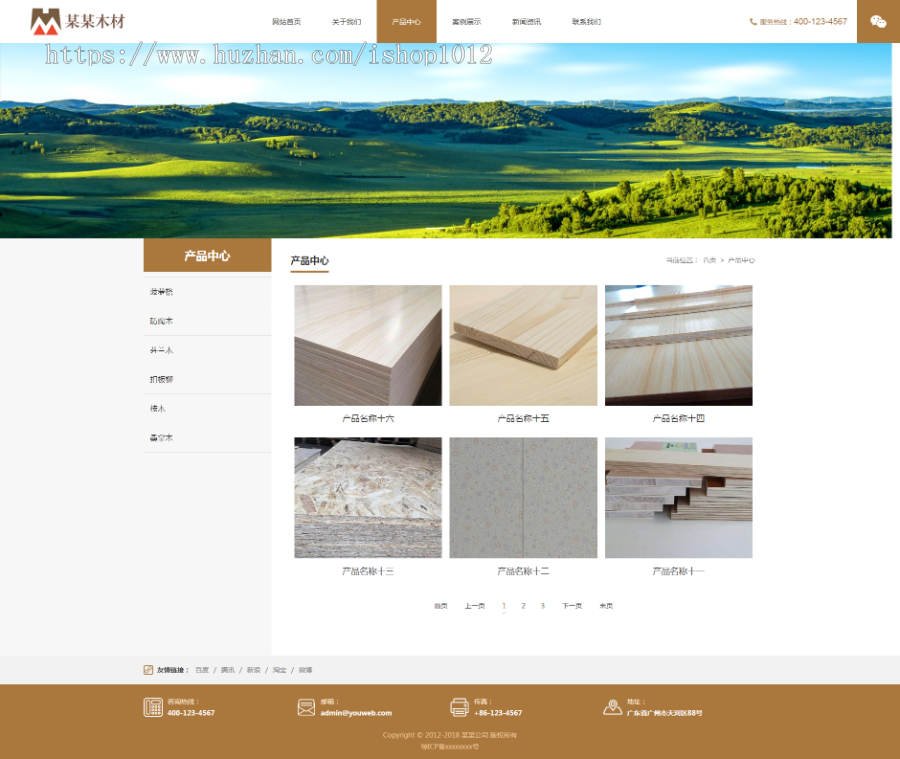This screenshot has height=759, width=900.
Task: Select the first sidebar product category
Action: click(161, 292)
